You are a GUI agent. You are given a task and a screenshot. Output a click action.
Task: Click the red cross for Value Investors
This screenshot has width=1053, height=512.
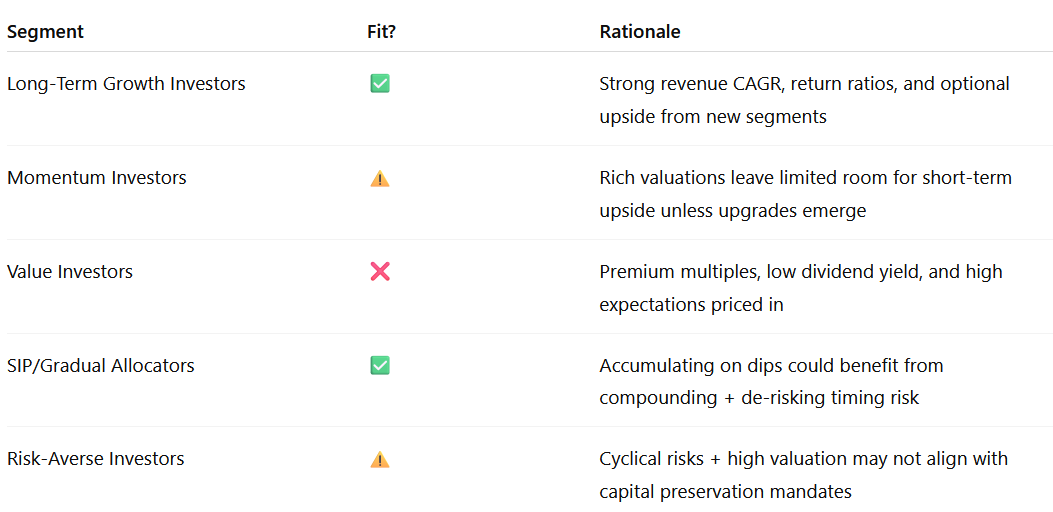point(380,272)
